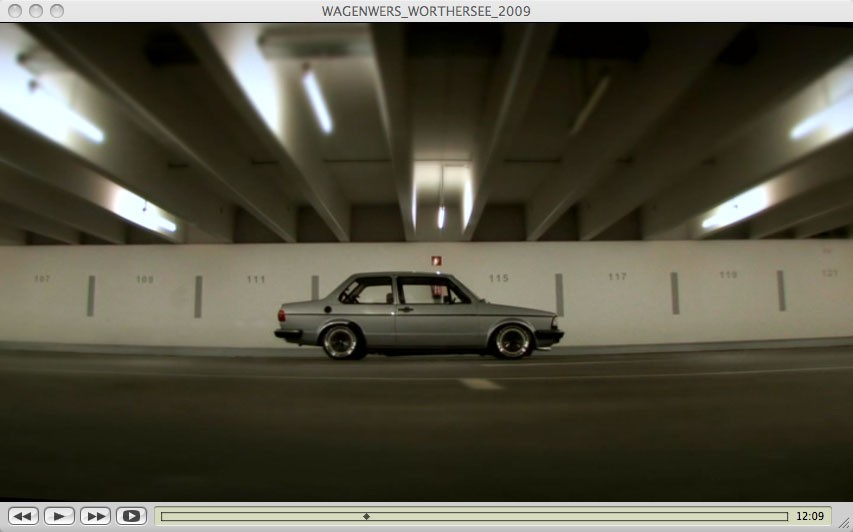Click the fourth playback mode button
853x532 pixels.
pyautogui.click(x=131, y=516)
